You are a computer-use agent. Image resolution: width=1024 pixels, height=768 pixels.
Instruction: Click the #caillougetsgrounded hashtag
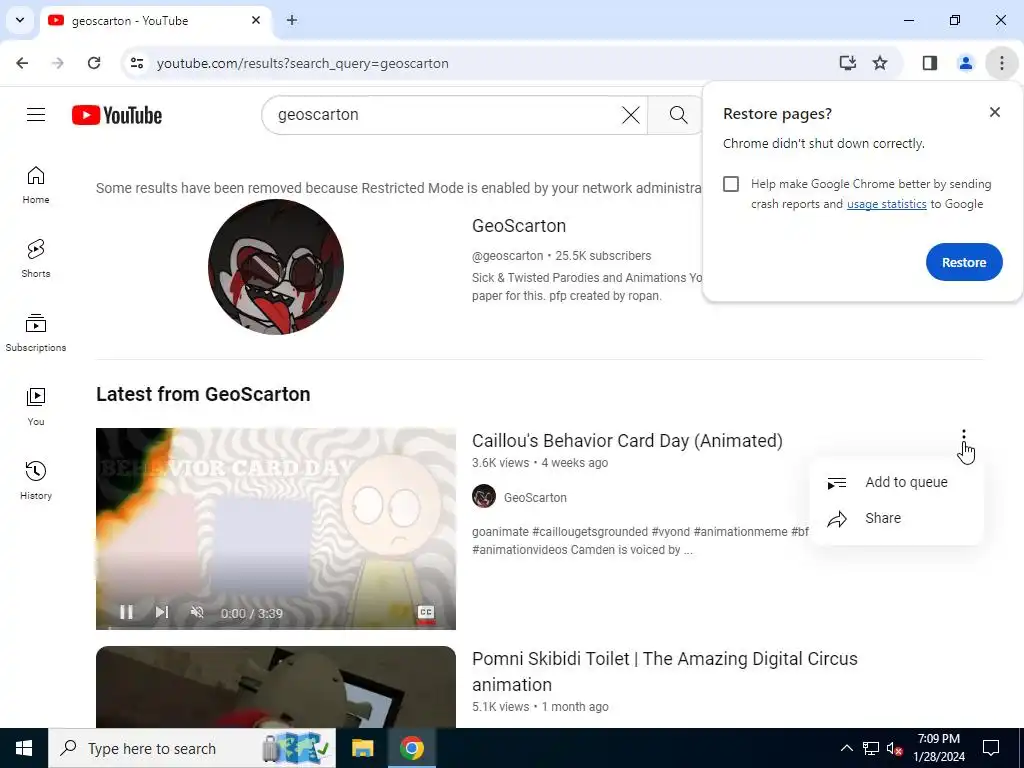(x=590, y=532)
